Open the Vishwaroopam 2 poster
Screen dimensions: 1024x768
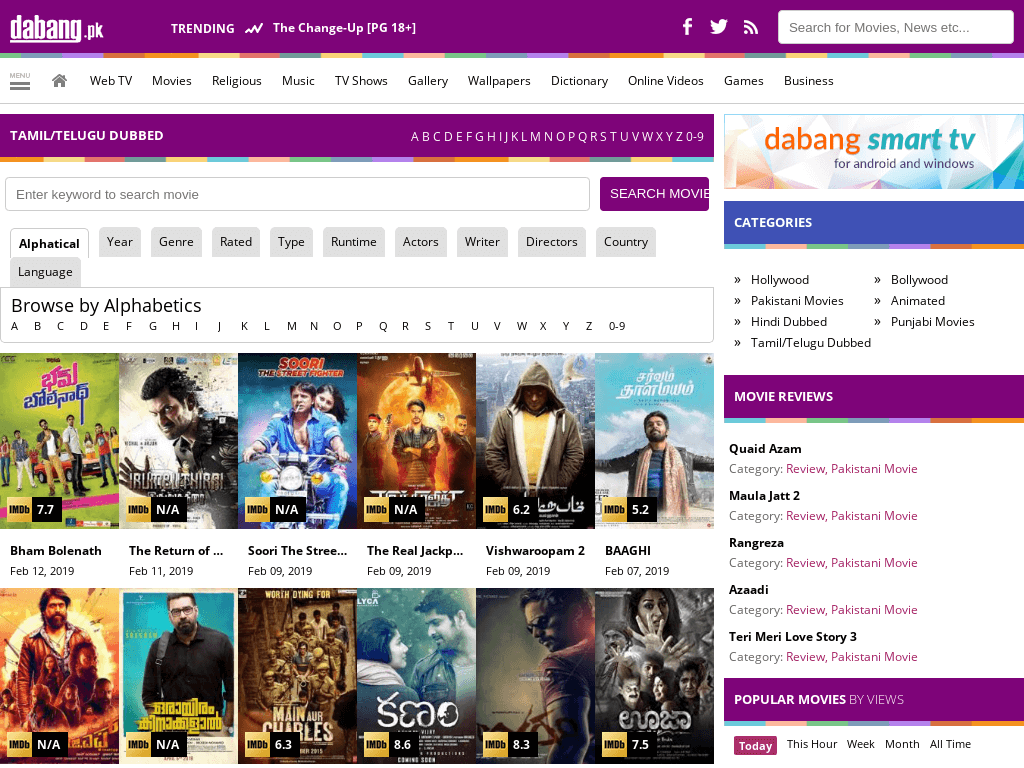(x=536, y=441)
